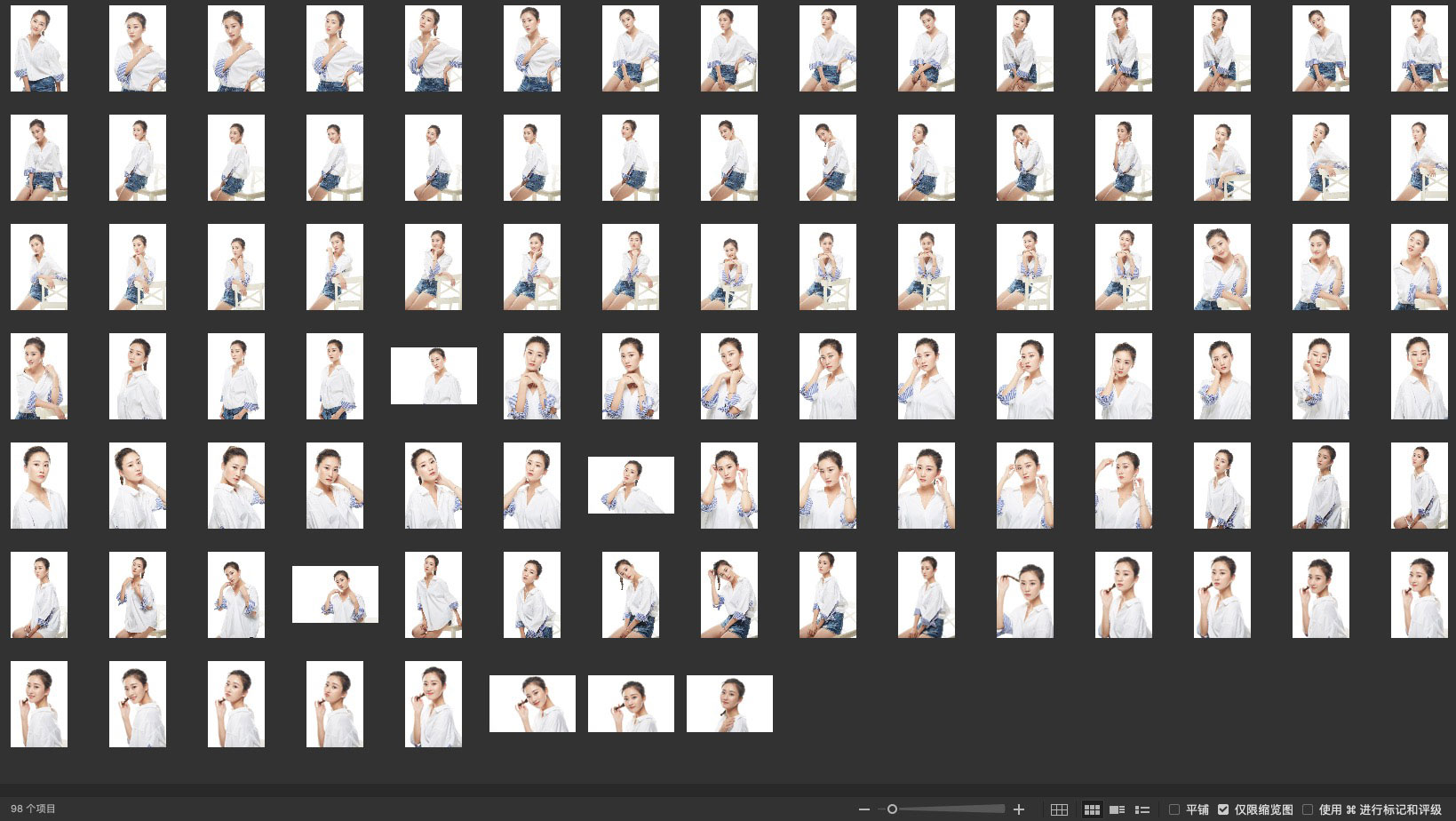The height and width of the screenshot is (821, 1456).
Task: Select the landscape photo in the sixth row
Action: point(335,594)
